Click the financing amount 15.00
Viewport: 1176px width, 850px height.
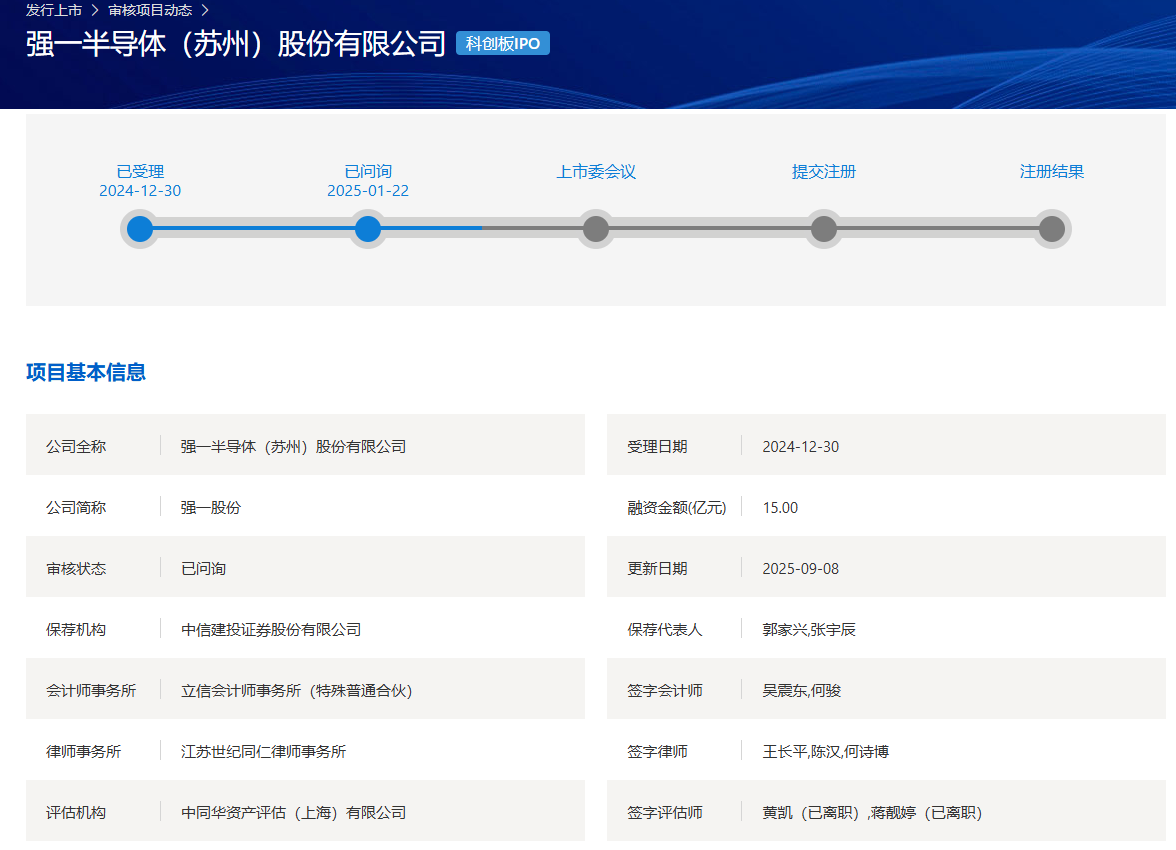pos(780,507)
